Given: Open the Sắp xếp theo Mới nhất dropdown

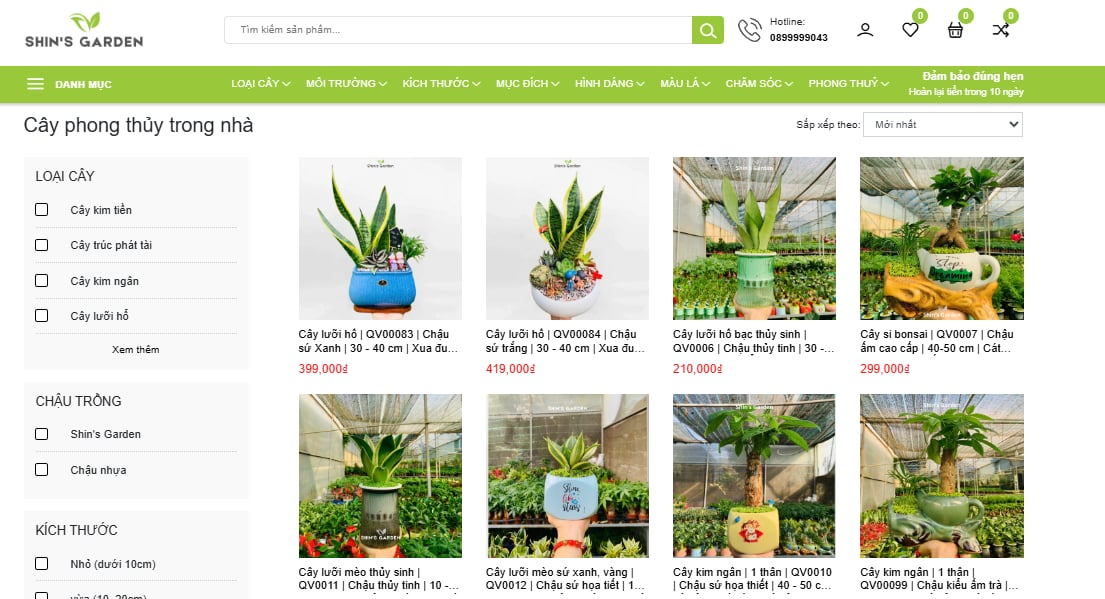Looking at the screenshot, I should pos(943,125).
